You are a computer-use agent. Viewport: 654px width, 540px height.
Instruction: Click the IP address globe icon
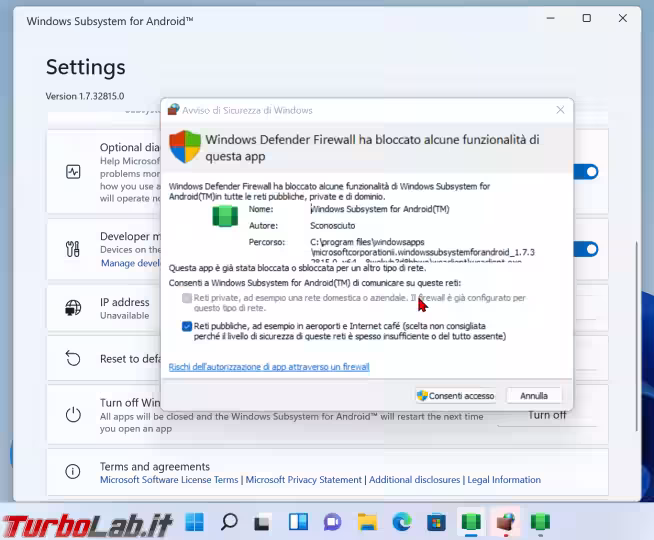[73, 308]
